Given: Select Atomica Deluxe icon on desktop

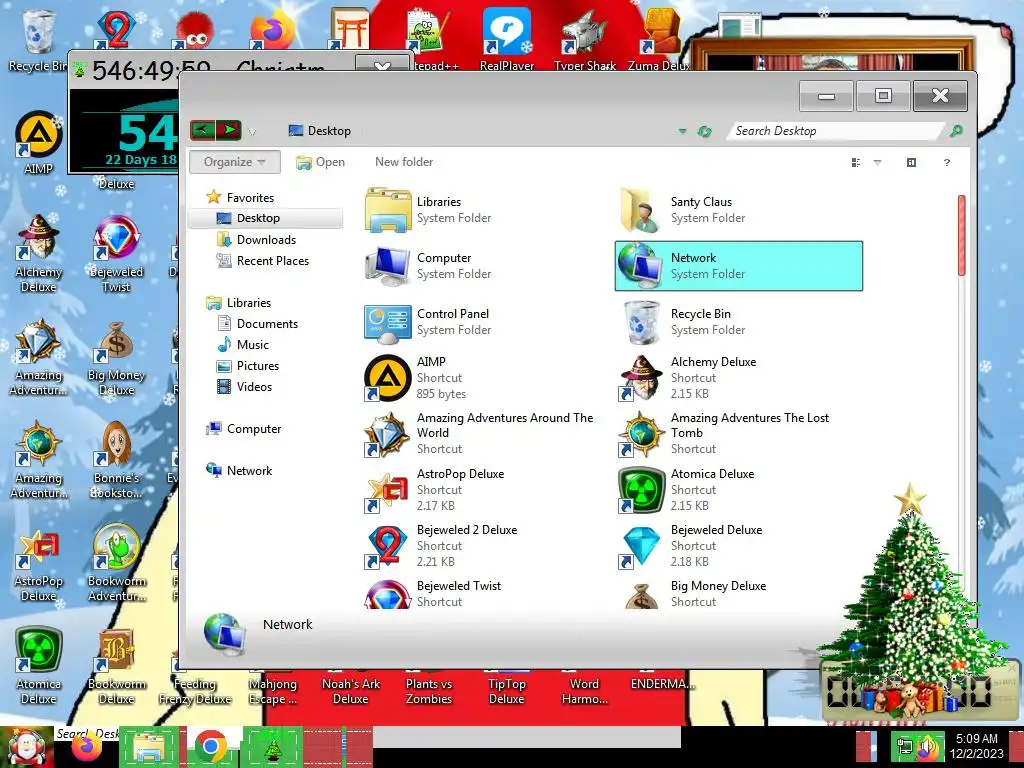Looking at the screenshot, I should pos(38,666).
